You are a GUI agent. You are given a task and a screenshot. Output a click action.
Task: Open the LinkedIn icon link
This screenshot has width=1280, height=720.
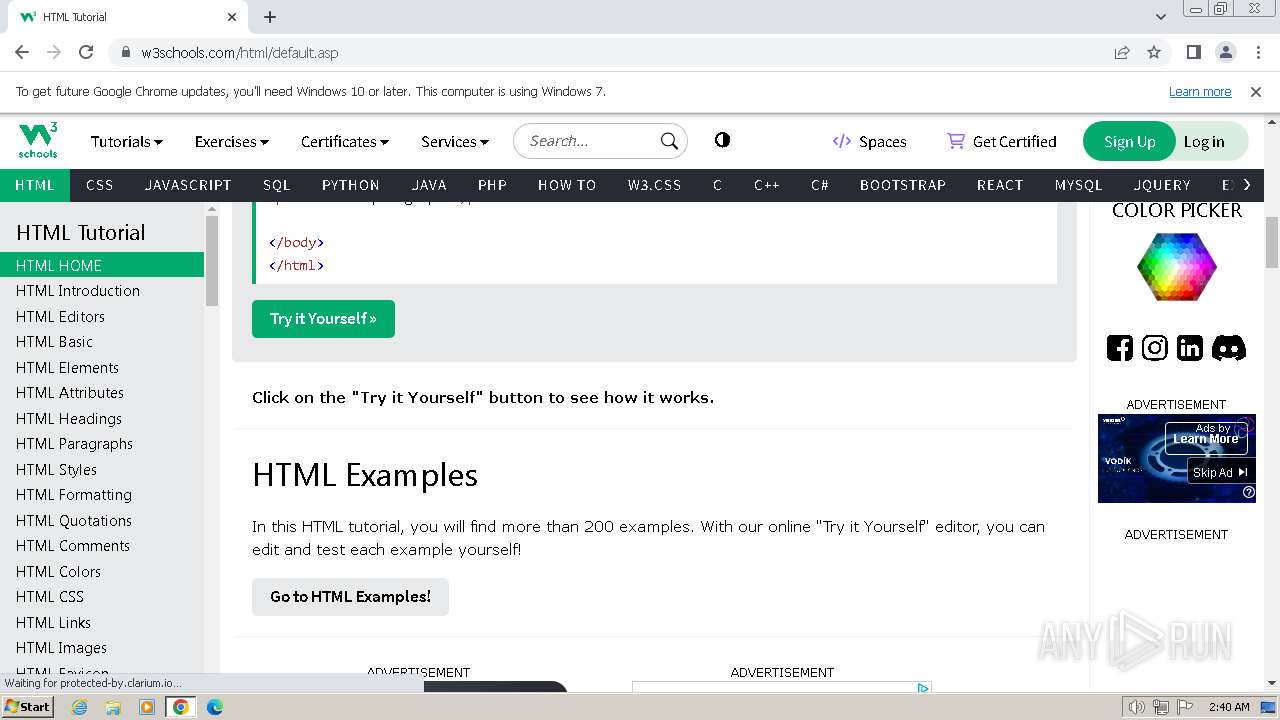click(x=1189, y=348)
